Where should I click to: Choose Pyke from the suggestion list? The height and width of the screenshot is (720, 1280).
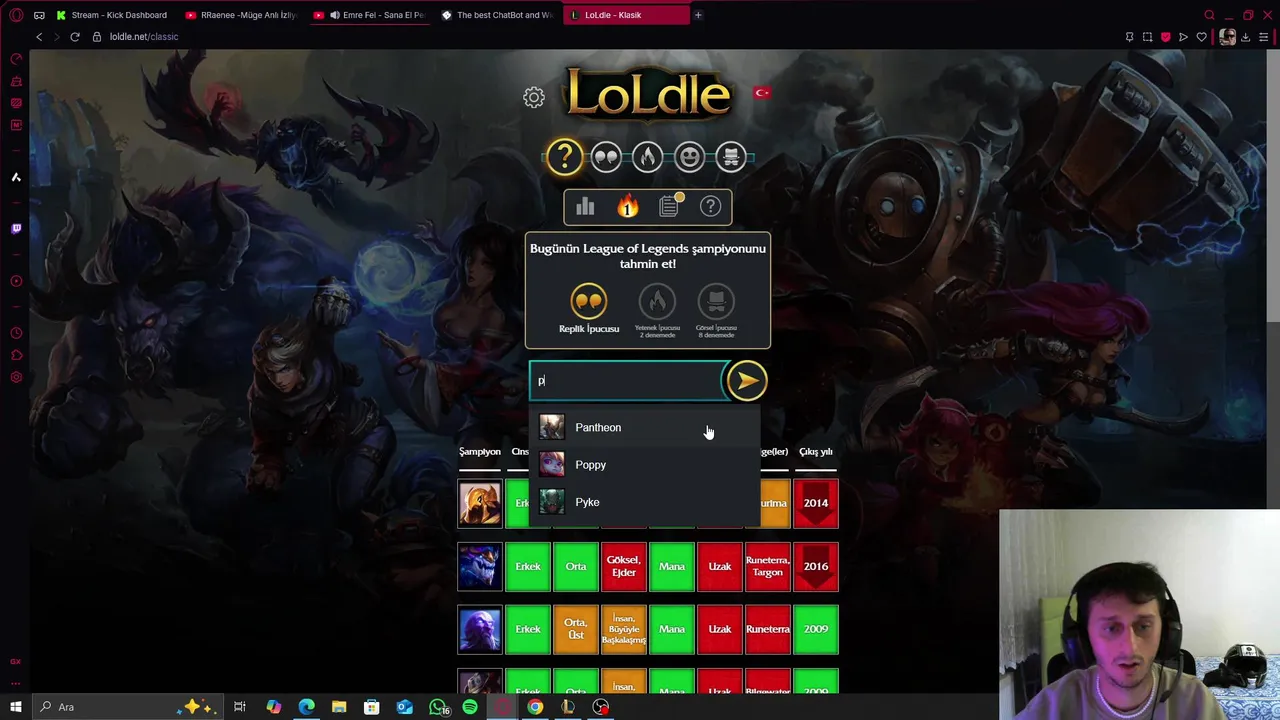point(645,502)
